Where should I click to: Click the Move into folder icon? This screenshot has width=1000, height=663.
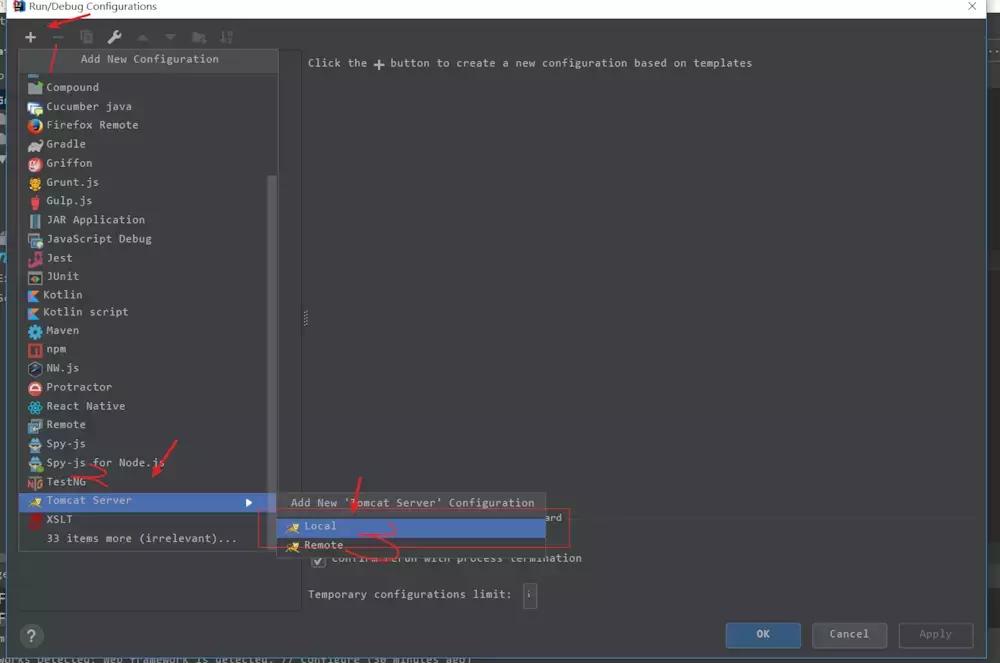199,38
